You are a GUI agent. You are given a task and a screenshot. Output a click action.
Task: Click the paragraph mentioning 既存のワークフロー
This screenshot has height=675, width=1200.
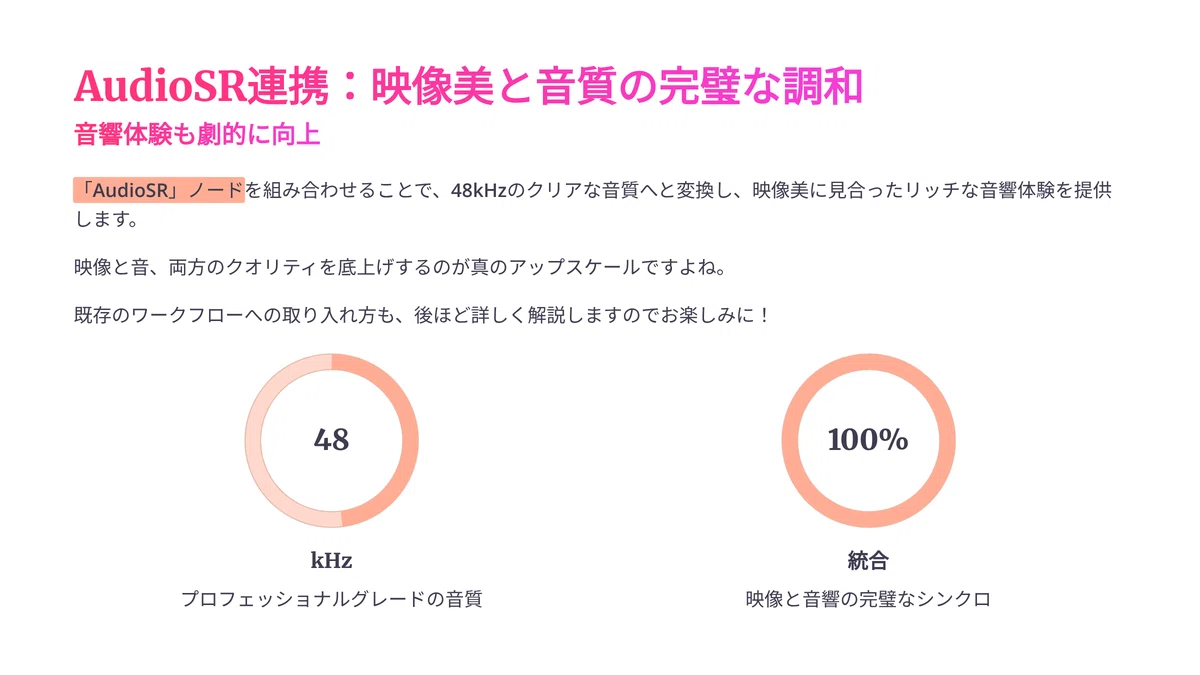423,315
